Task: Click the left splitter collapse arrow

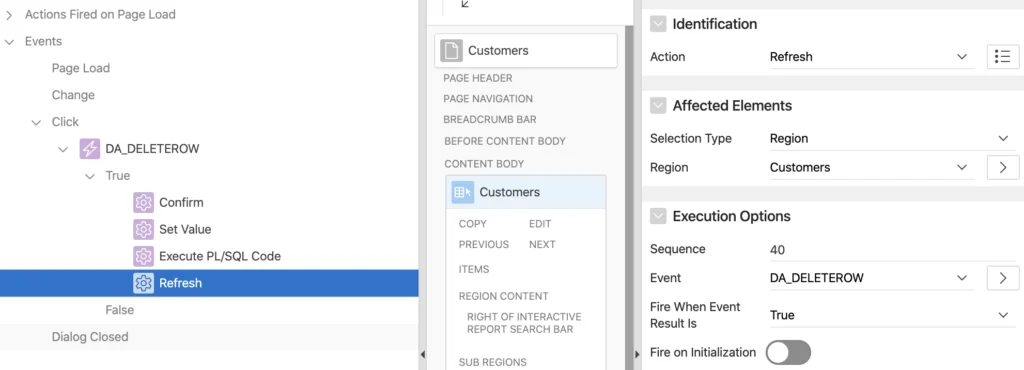Action: point(423,354)
